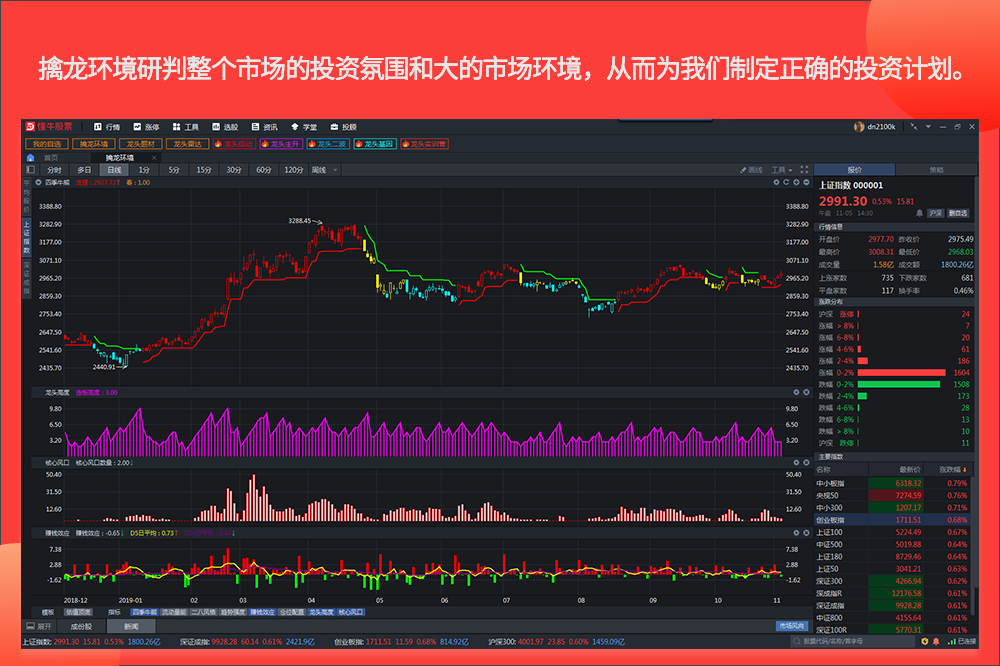Open the 涨停 limit-up menu
This screenshot has width=1000, height=666.
146,127
